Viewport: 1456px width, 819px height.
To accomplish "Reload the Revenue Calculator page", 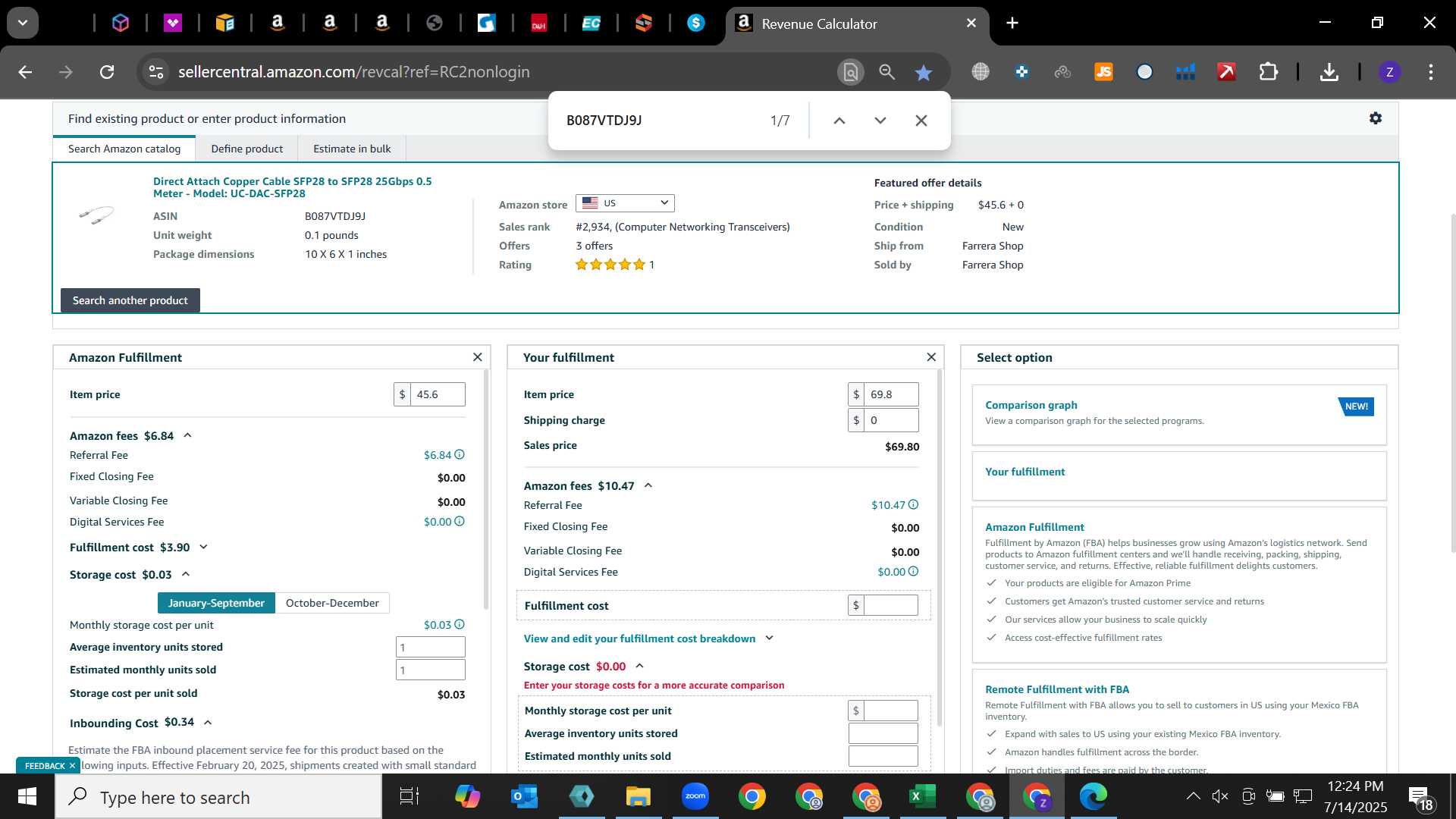I will coord(107,72).
